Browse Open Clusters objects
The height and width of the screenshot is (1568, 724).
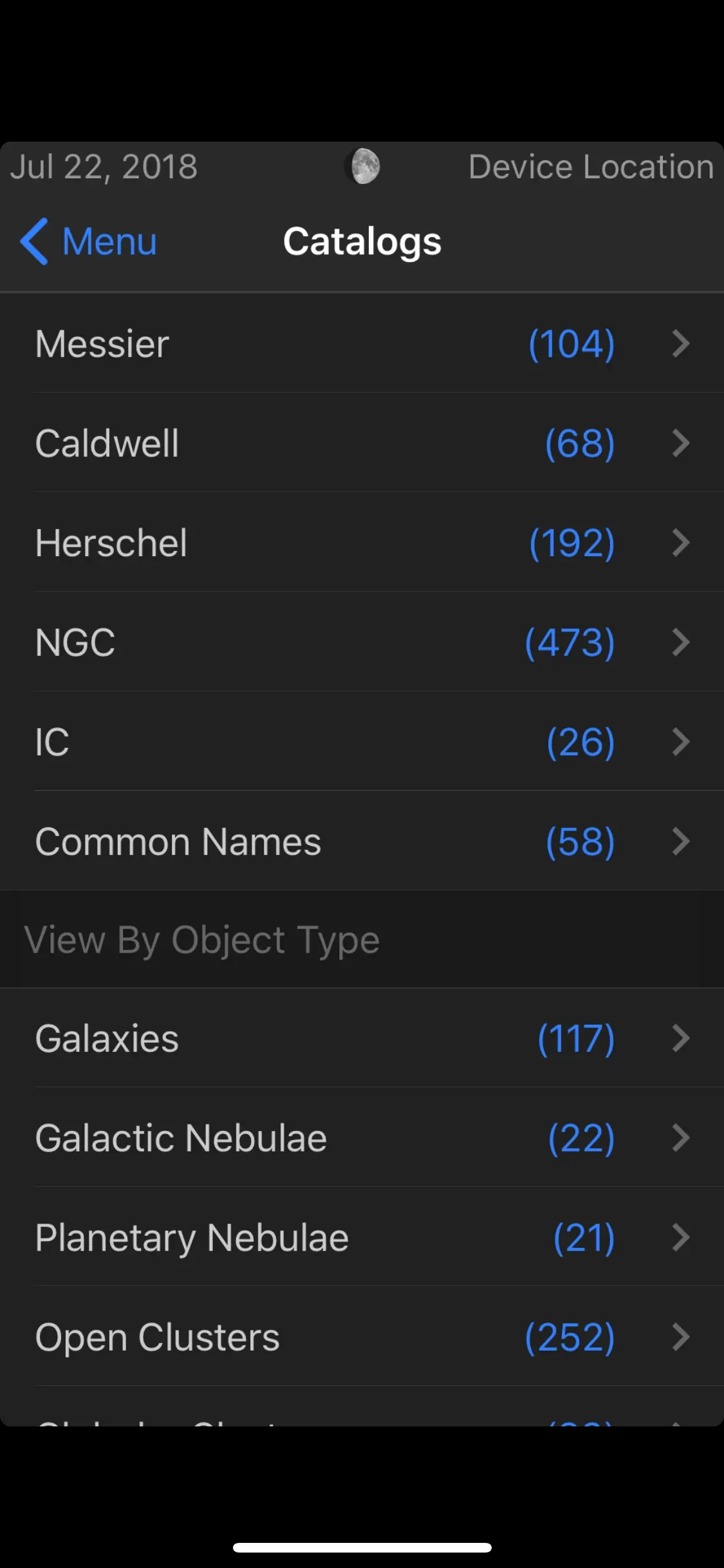[x=158, y=1338]
